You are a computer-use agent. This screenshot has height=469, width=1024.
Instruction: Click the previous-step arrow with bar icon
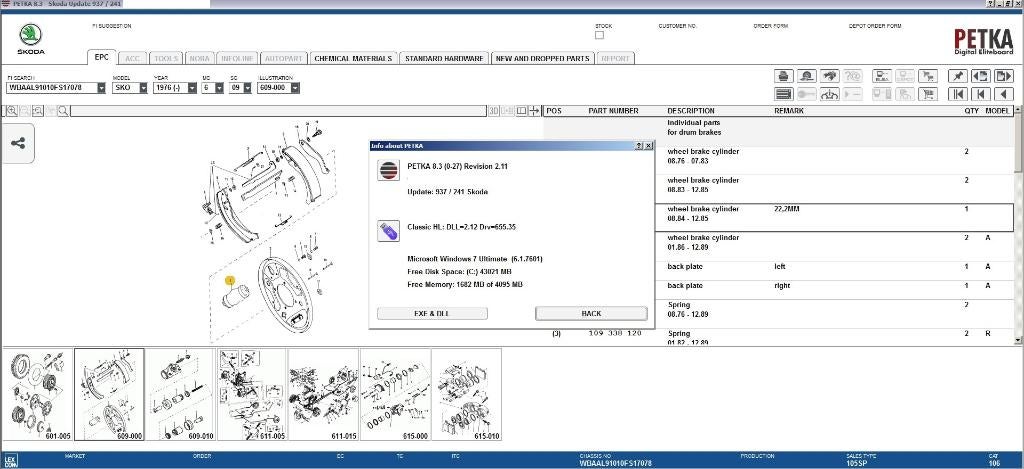point(981,94)
